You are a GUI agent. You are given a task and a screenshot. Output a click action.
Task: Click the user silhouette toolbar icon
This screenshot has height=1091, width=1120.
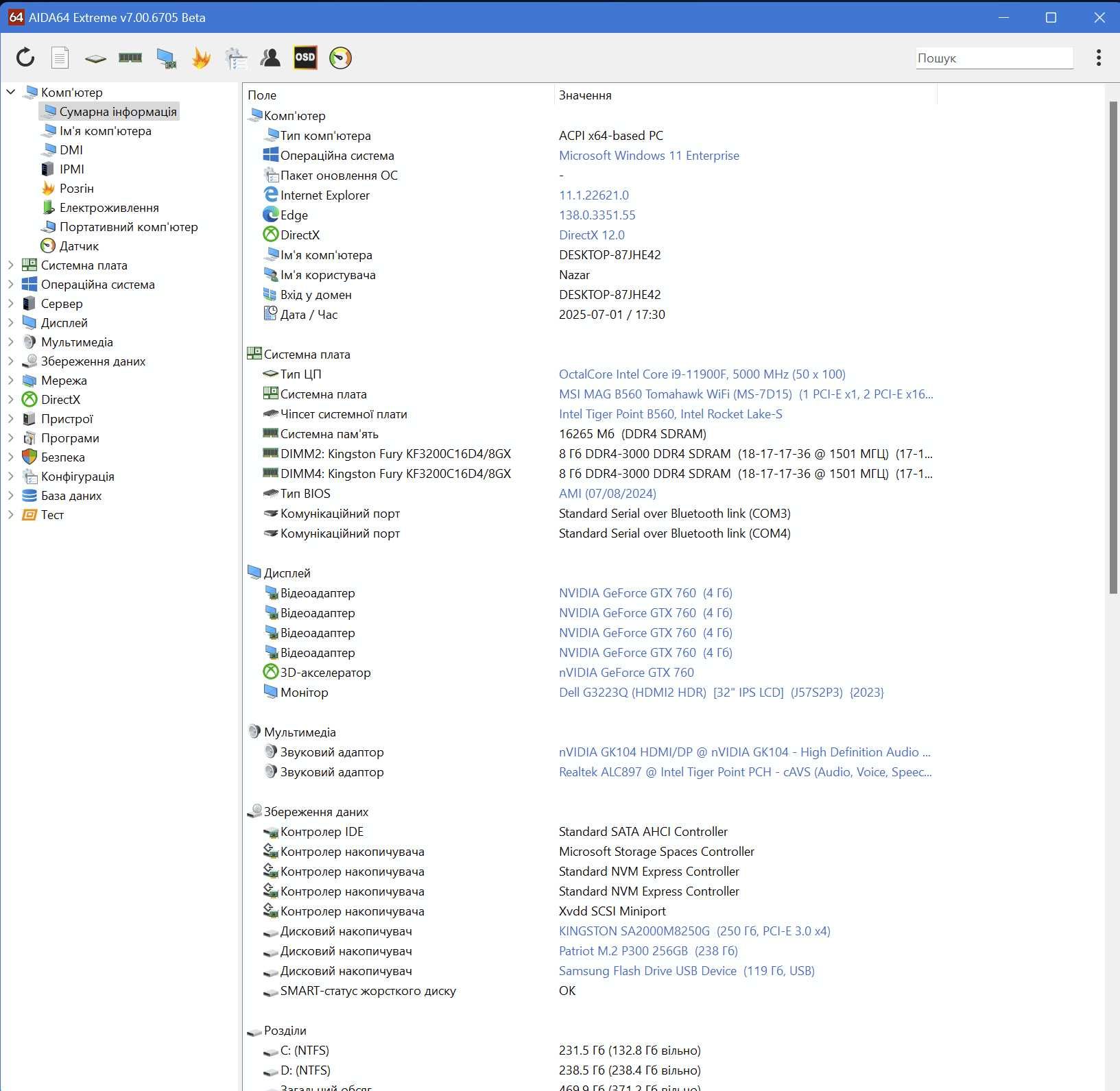pos(270,58)
